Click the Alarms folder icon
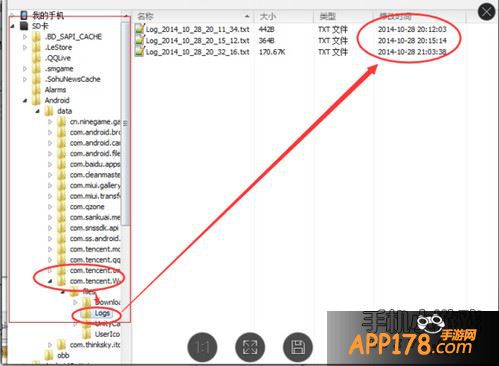499x366 pixels. 36,90
